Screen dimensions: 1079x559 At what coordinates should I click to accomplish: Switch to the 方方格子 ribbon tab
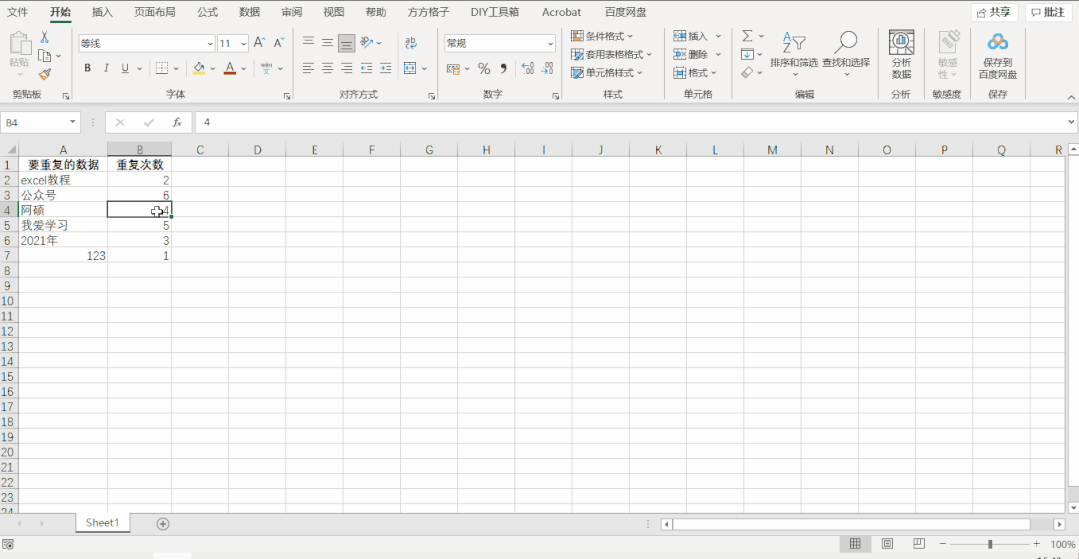pos(429,12)
